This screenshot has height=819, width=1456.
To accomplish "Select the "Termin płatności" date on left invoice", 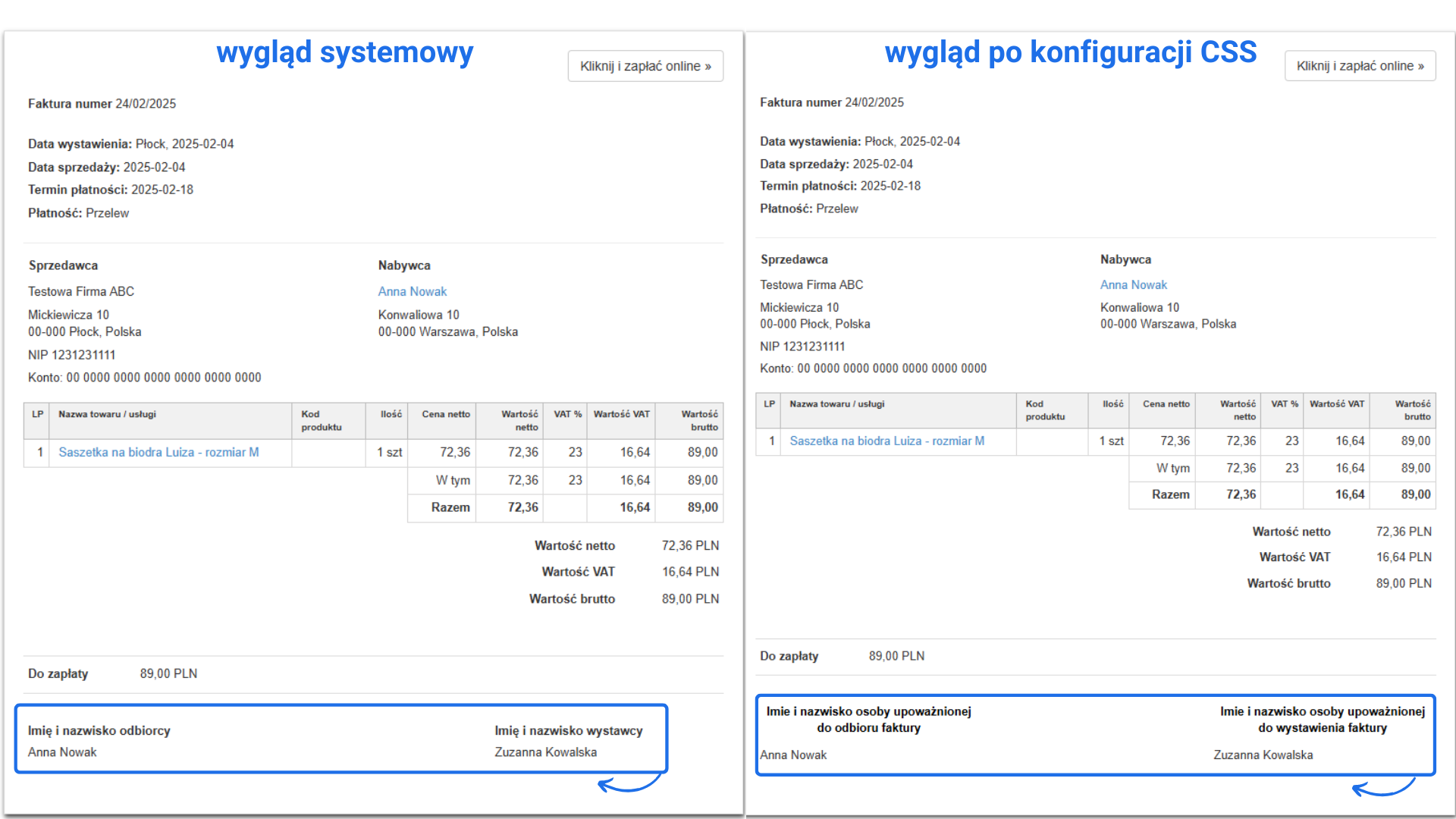I will coord(161,190).
